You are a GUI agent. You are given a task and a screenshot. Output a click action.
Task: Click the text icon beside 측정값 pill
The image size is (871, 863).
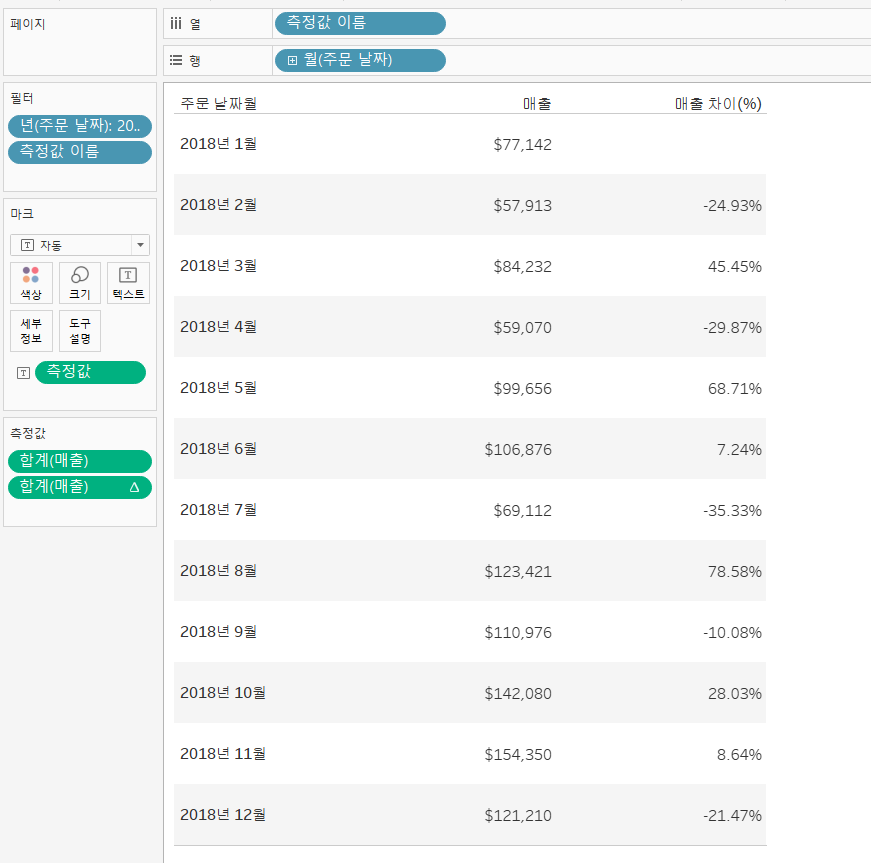pyautogui.click(x=23, y=373)
